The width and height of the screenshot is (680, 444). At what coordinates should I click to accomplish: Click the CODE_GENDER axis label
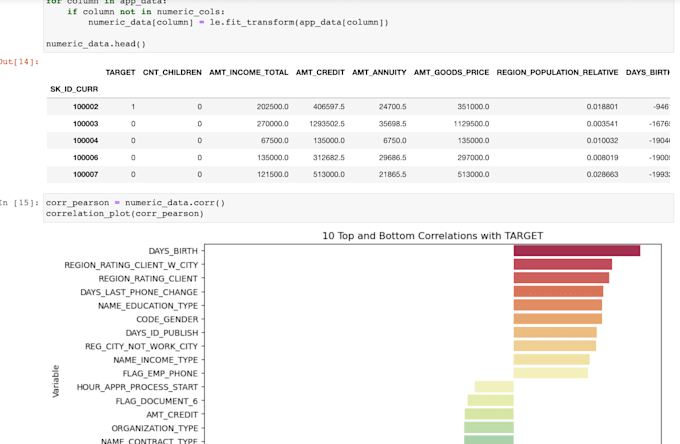(x=166, y=319)
